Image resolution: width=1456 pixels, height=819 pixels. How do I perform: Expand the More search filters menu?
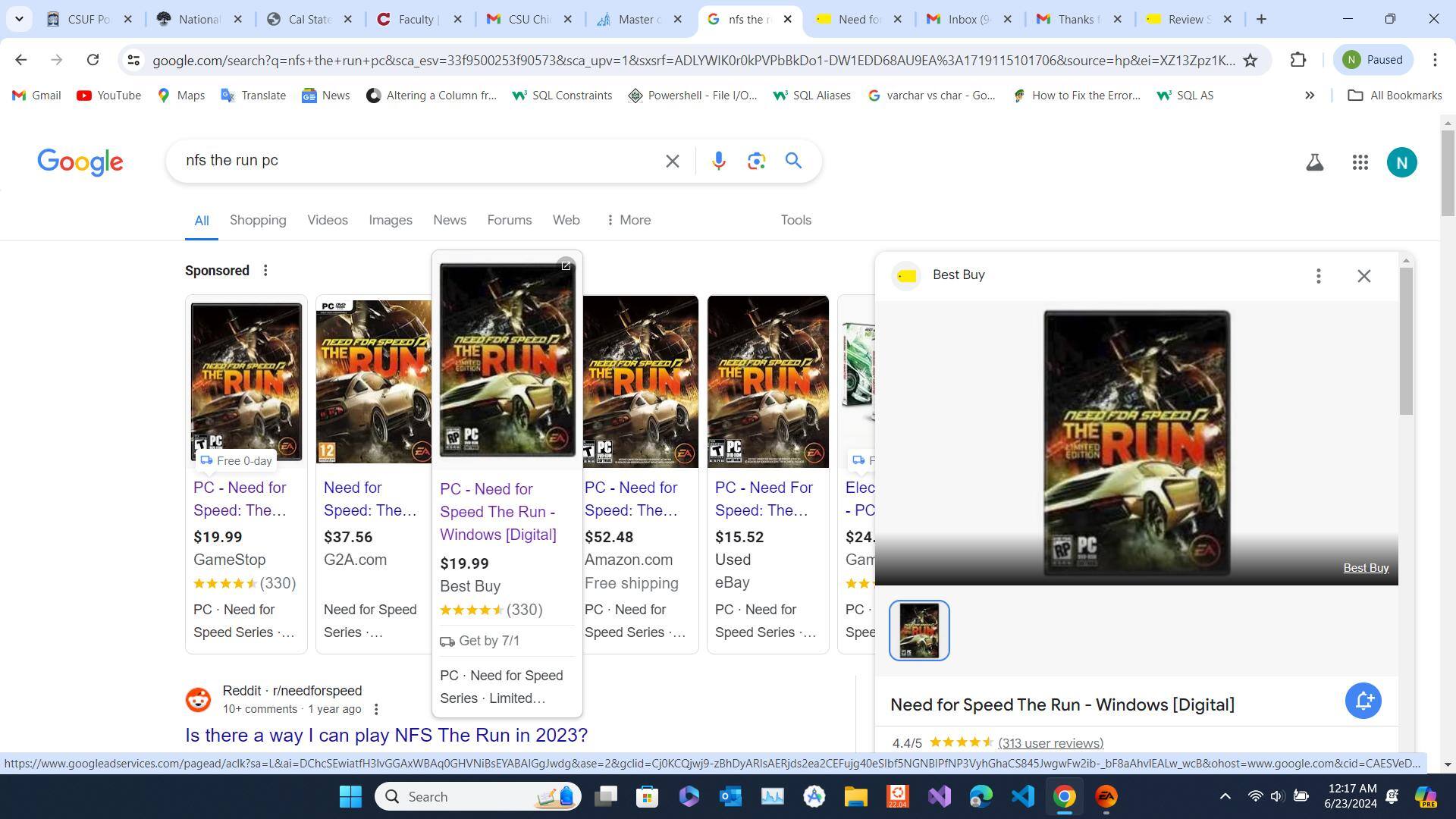click(x=628, y=220)
